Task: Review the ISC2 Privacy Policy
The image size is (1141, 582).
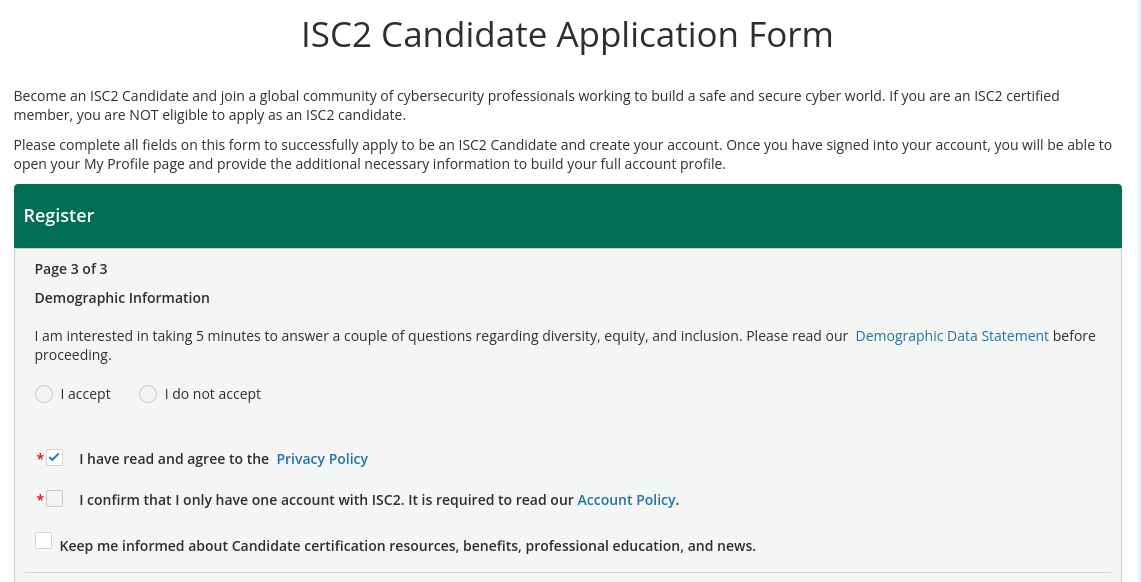Action: click(x=322, y=458)
